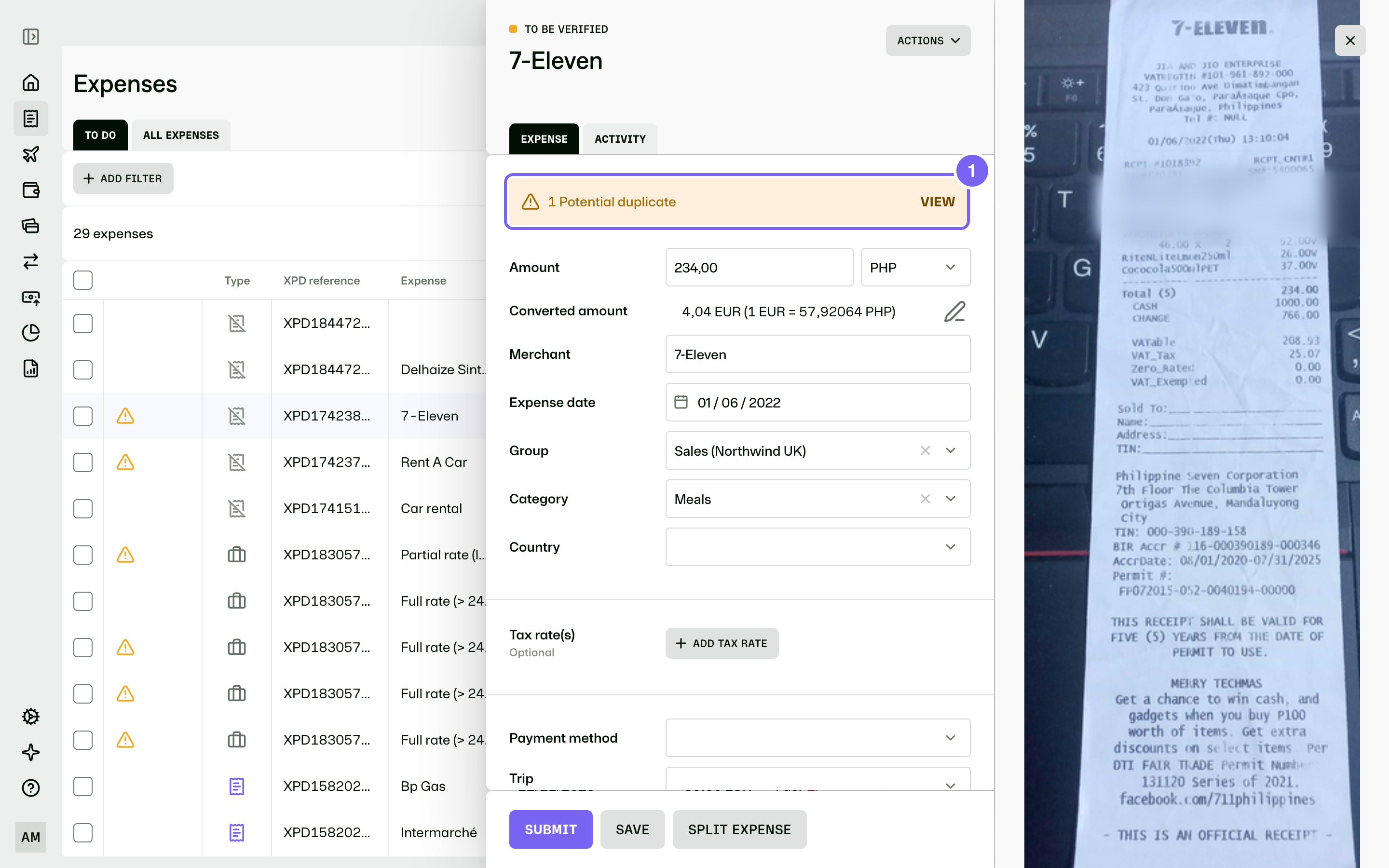Open the Country dropdown
1389x868 pixels.
(x=818, y=547)
